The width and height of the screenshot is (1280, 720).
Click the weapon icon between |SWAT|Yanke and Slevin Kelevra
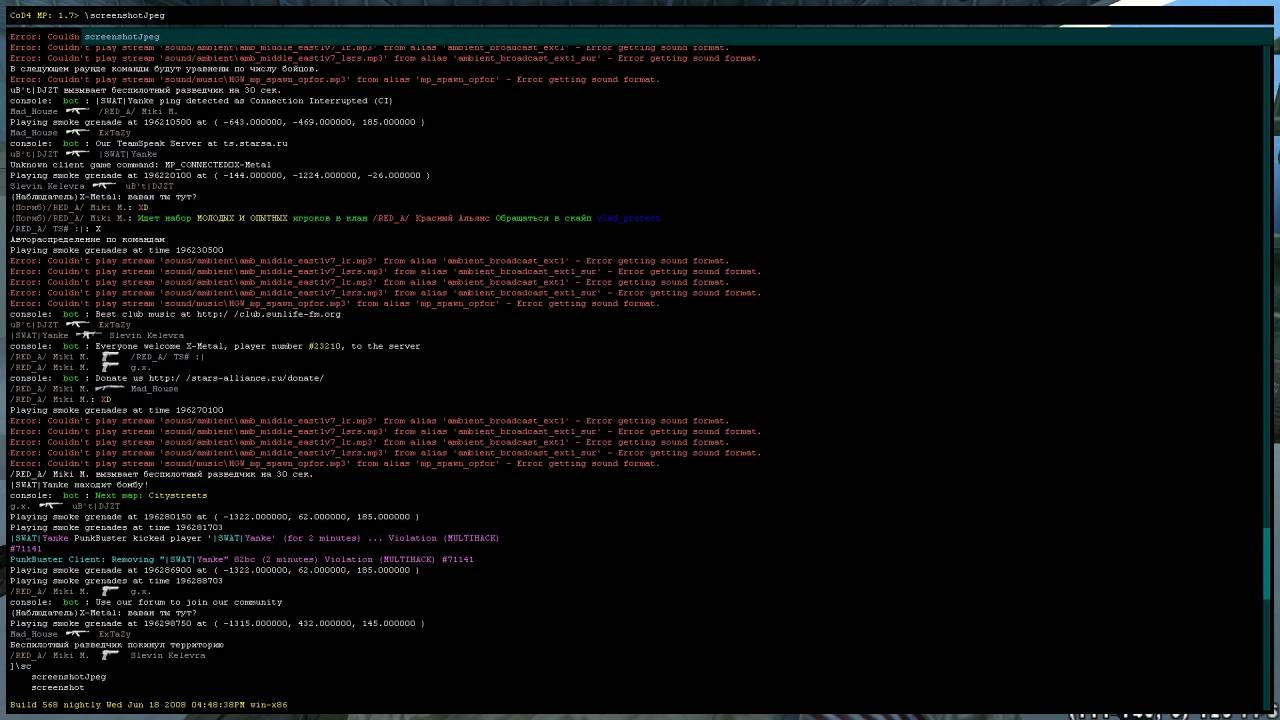click(x=88, y=335)
